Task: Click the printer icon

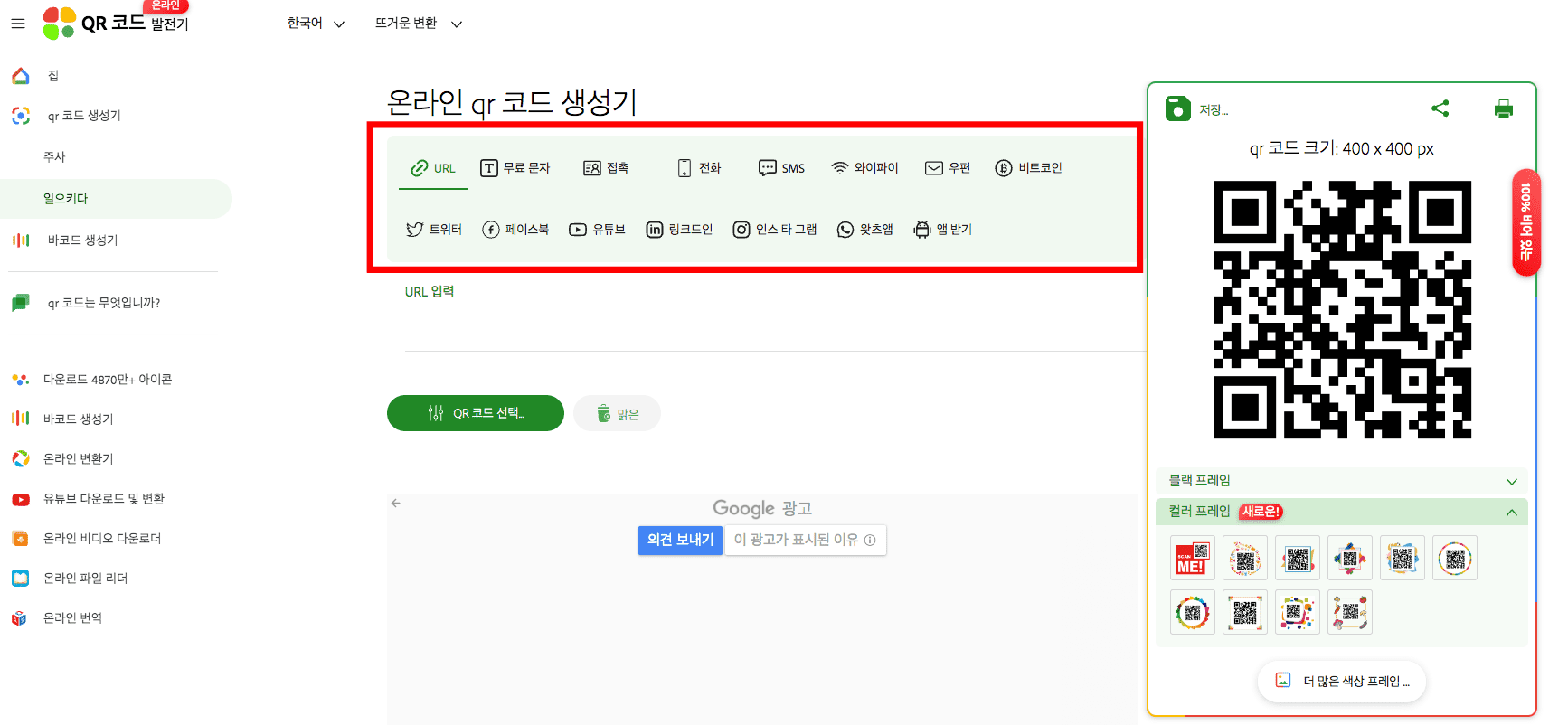Action: tap(1504, 108)
